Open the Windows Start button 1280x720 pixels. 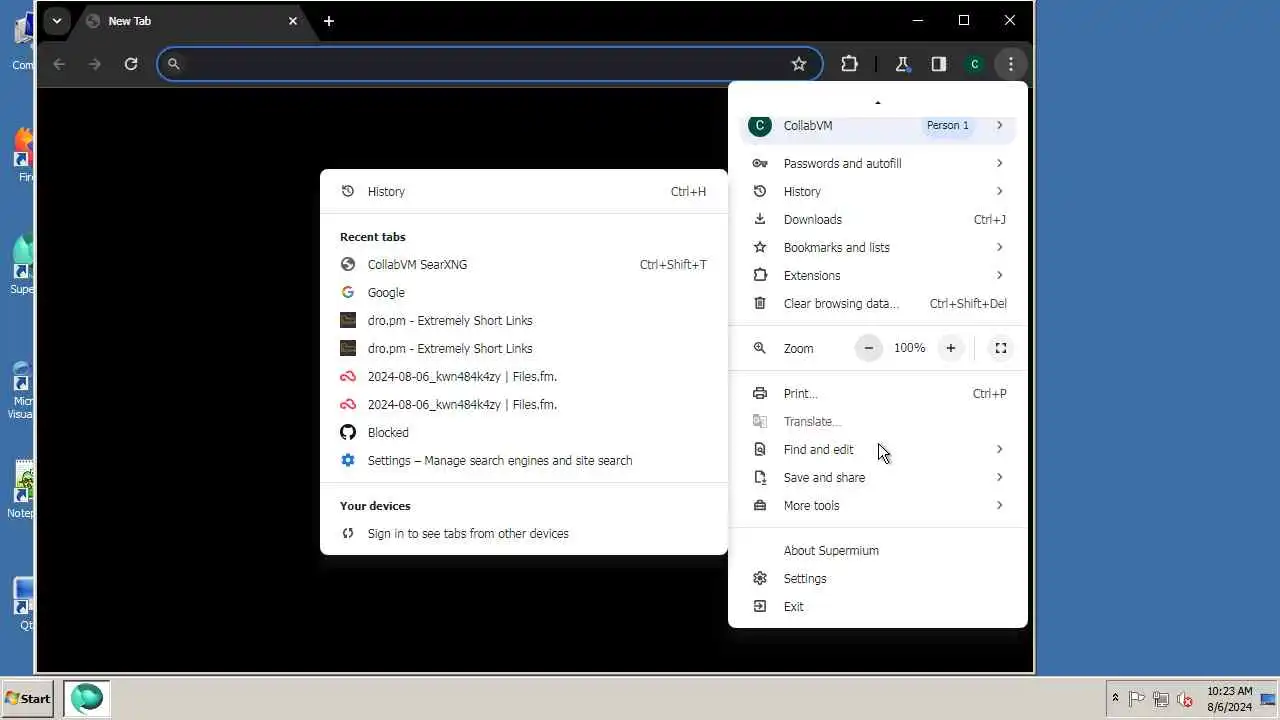28,698
